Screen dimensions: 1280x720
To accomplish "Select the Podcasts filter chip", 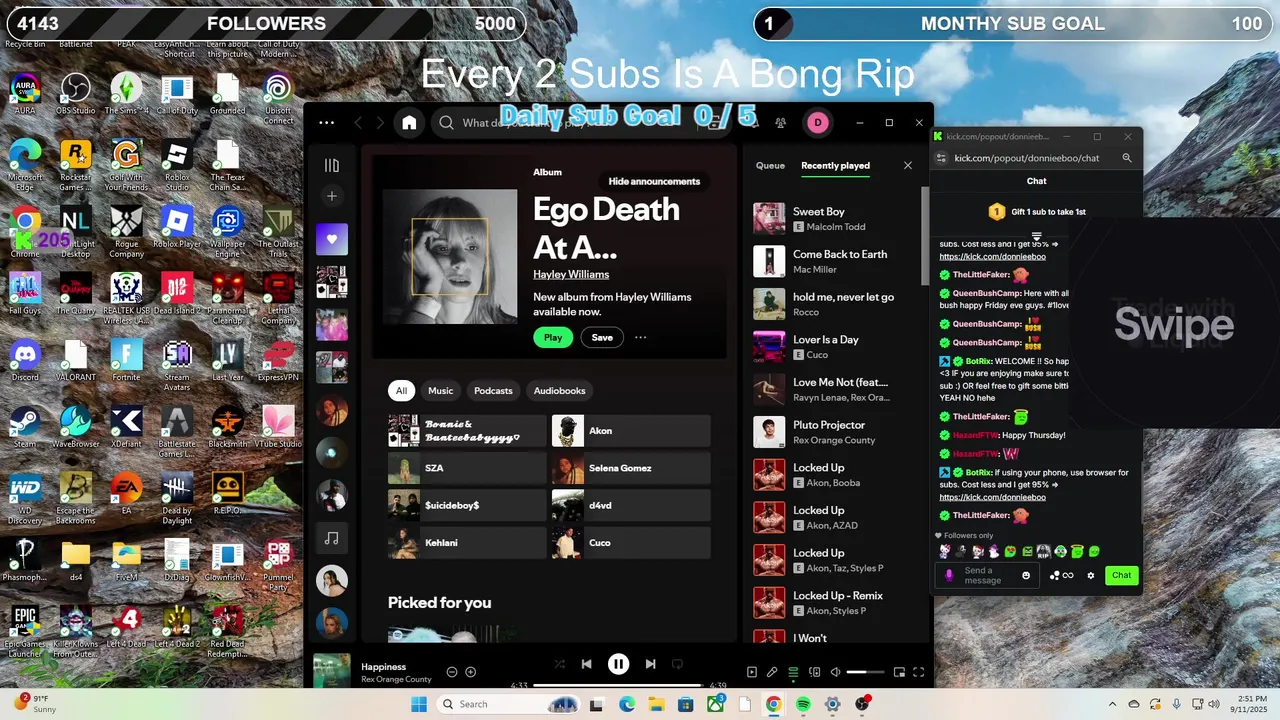I will (493, 391).
